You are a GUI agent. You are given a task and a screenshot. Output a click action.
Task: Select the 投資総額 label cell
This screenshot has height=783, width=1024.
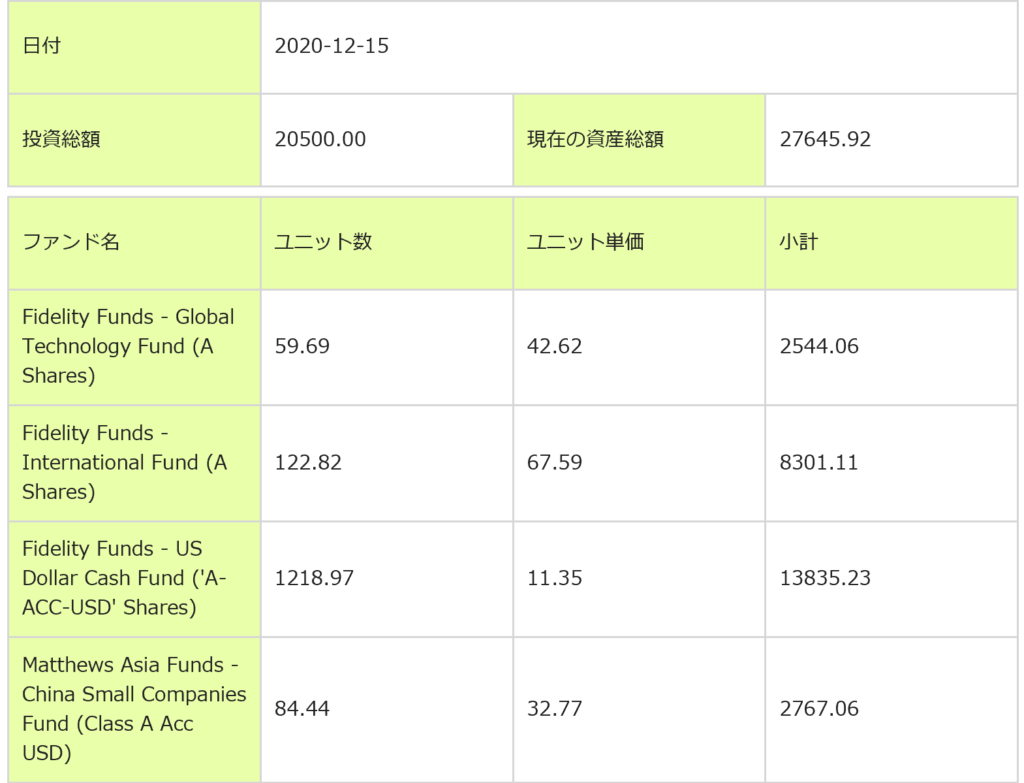point(61,139)
